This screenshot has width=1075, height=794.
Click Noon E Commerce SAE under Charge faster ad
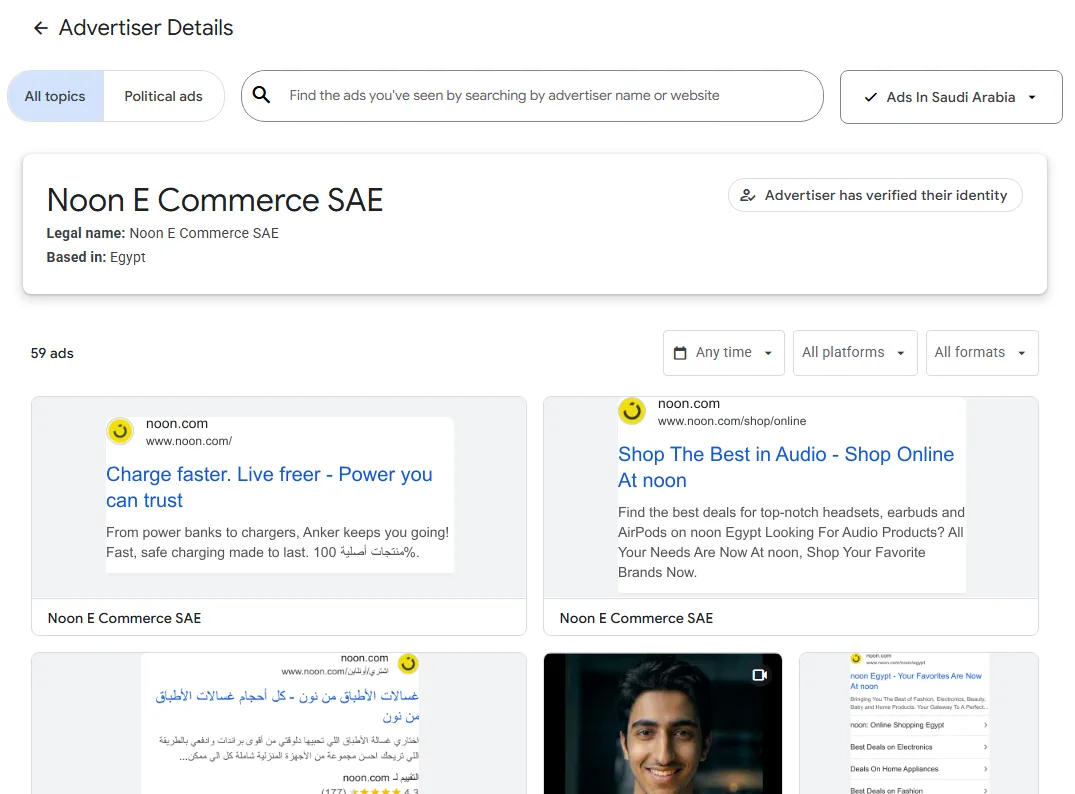[124, 618]
